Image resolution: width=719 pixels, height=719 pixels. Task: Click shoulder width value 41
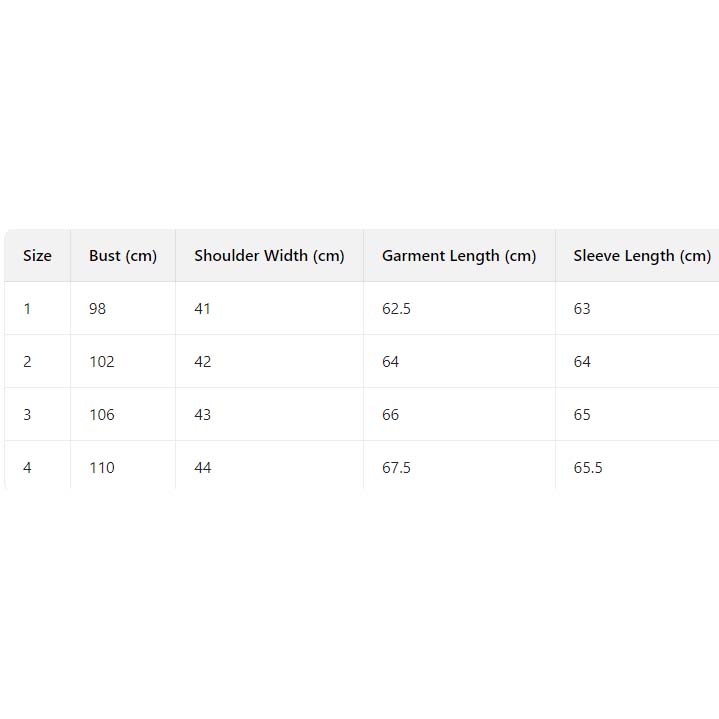[203, 309]
